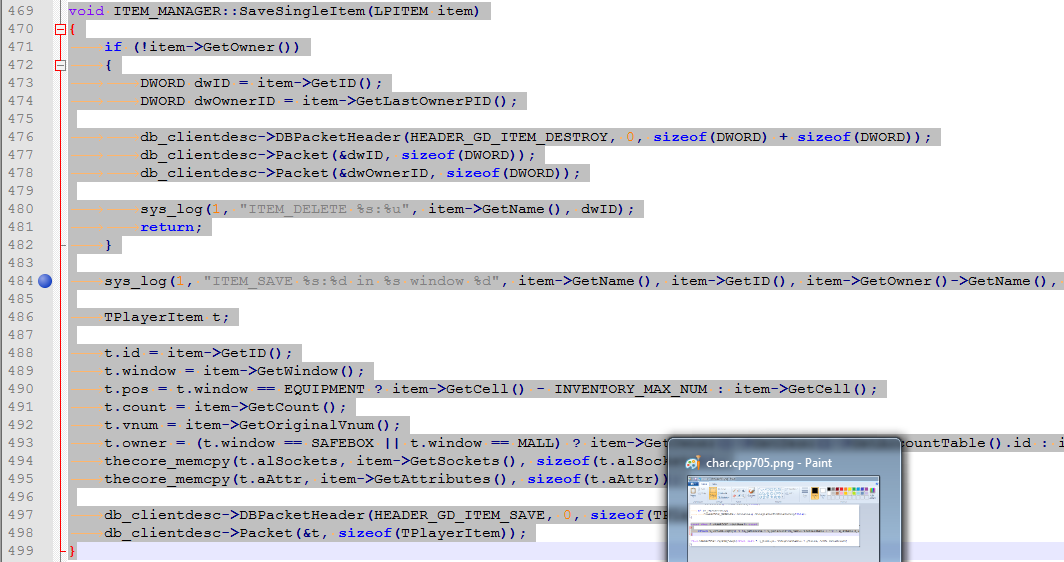The height and width of the screenshot is (562, 1064).
Task: Click 'INVENTORY_MAX_NUM' constant
Action: pyautogui.click(x=631, y=389)
